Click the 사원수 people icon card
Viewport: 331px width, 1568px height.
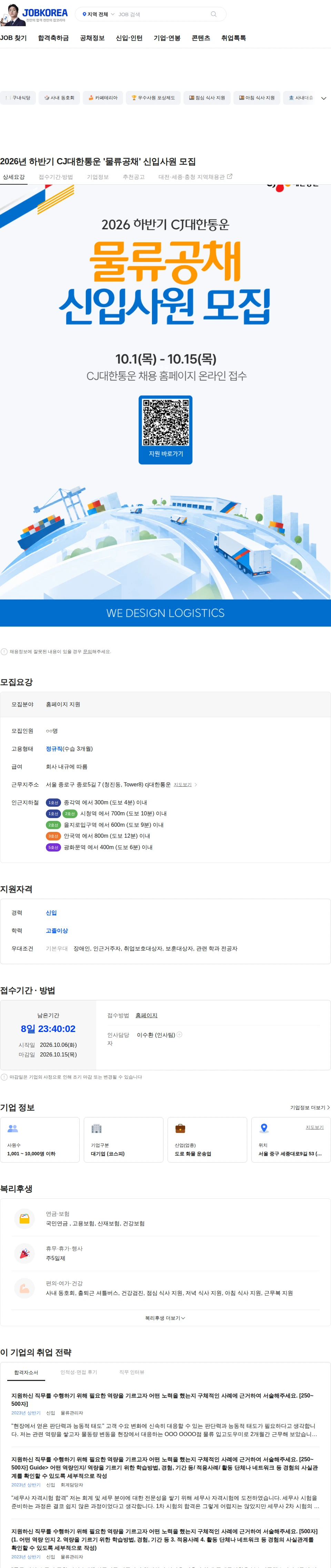pyautogui.click(x=40, y=1139)
